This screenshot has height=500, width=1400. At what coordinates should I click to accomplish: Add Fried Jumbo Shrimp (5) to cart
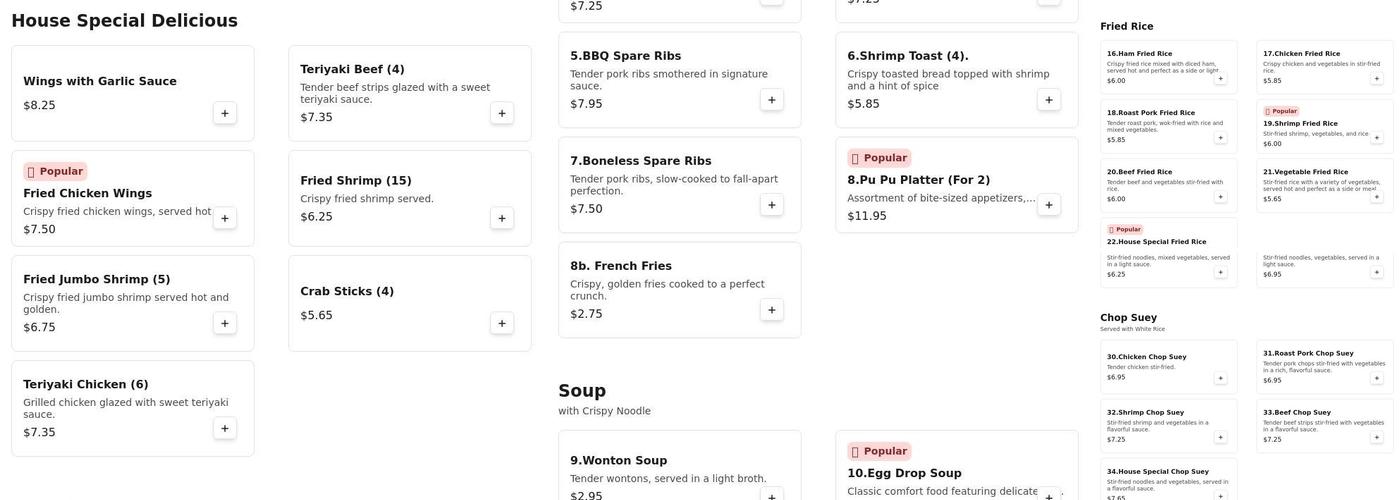click(x=225, y=323)
